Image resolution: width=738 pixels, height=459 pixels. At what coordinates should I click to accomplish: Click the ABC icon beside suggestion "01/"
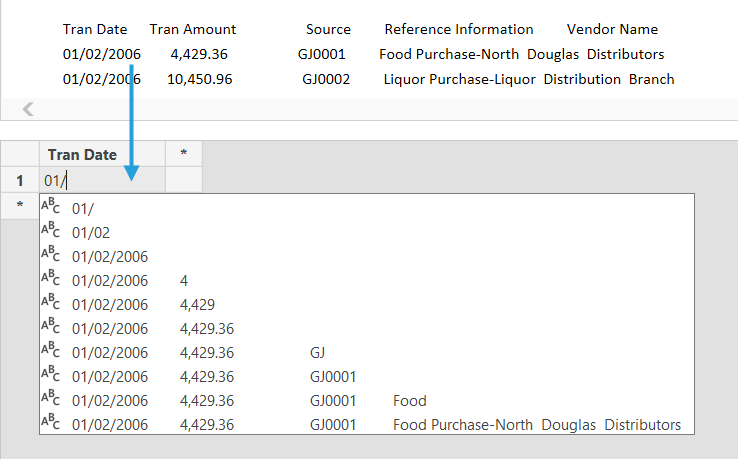pos(50,208)
